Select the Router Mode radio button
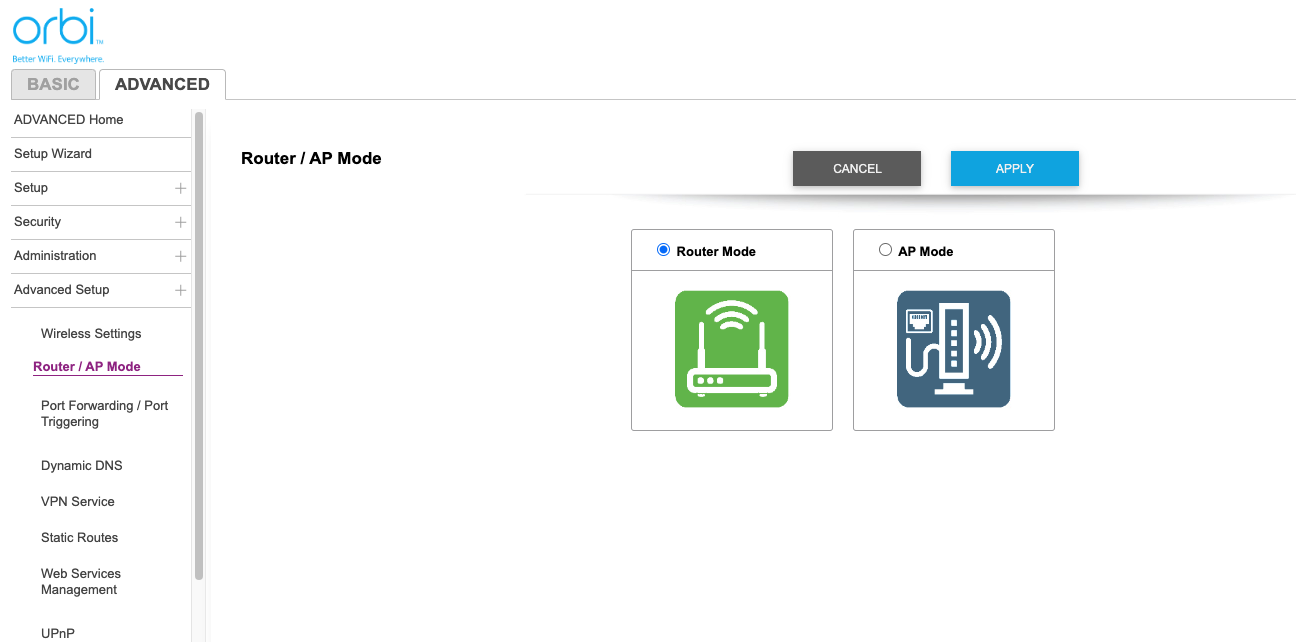Viewport: 1296px width, 642px height. pos(663,250)
